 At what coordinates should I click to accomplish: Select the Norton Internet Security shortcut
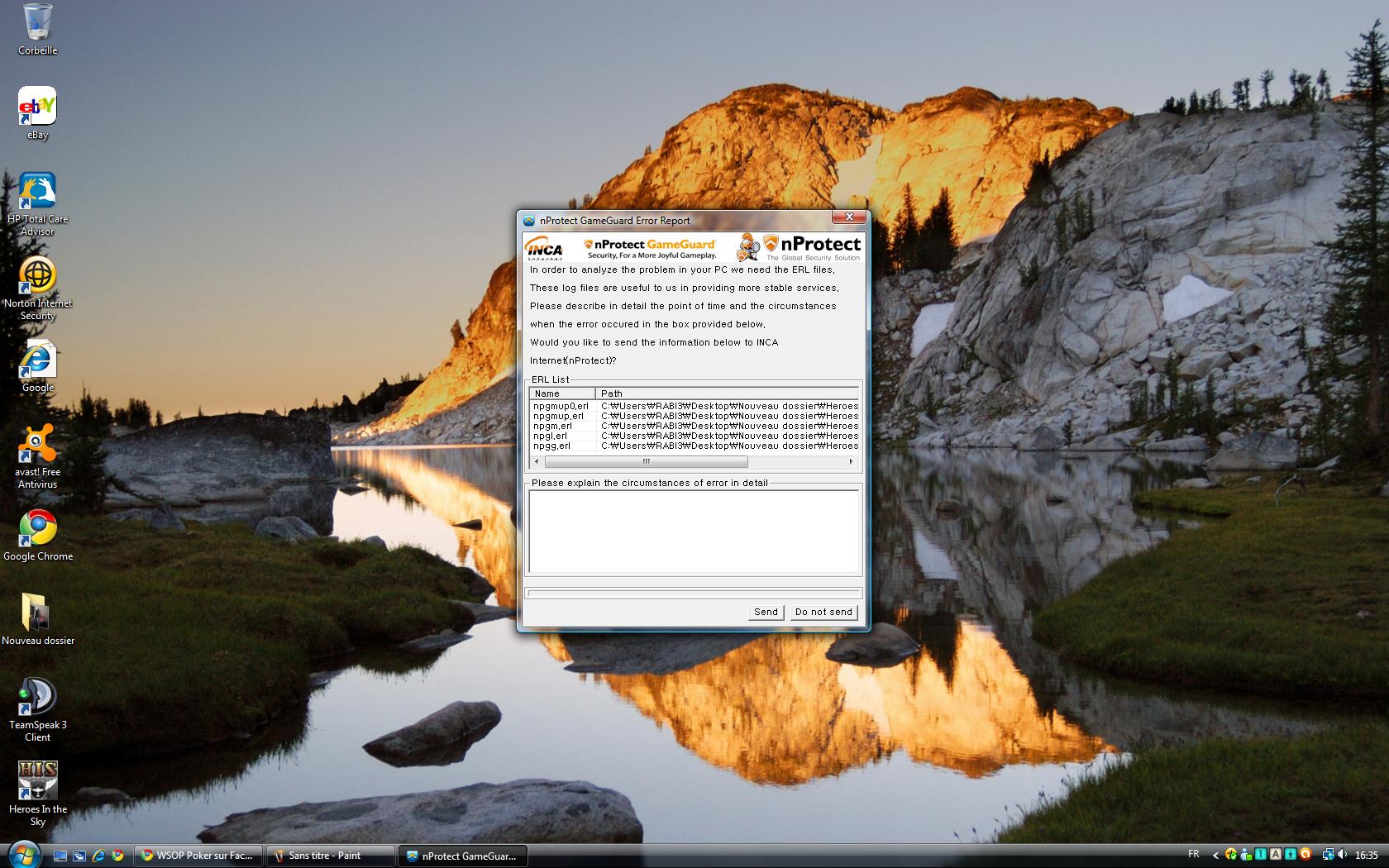click(x=37, y=289)
